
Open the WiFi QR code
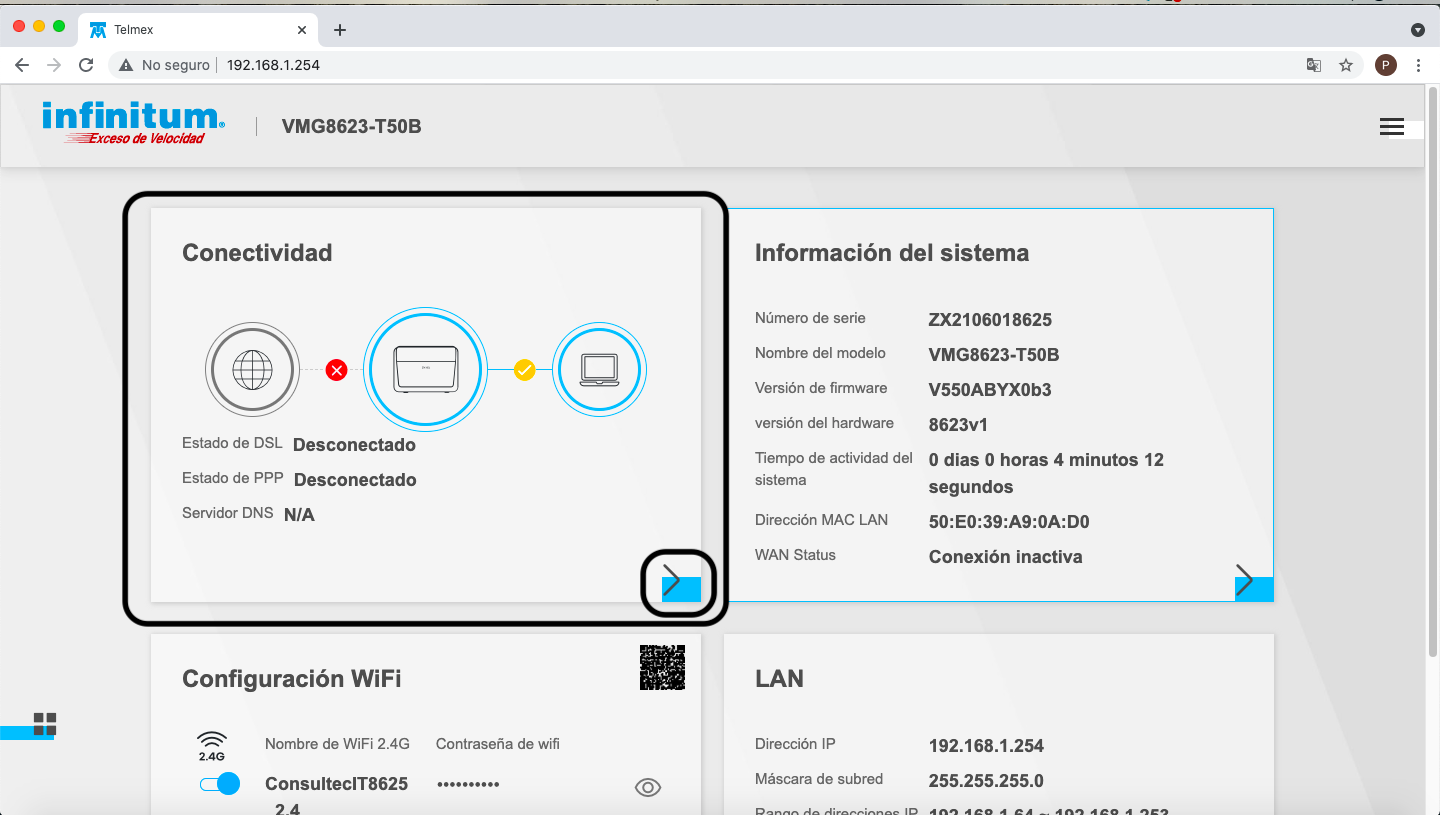[662, 667]
